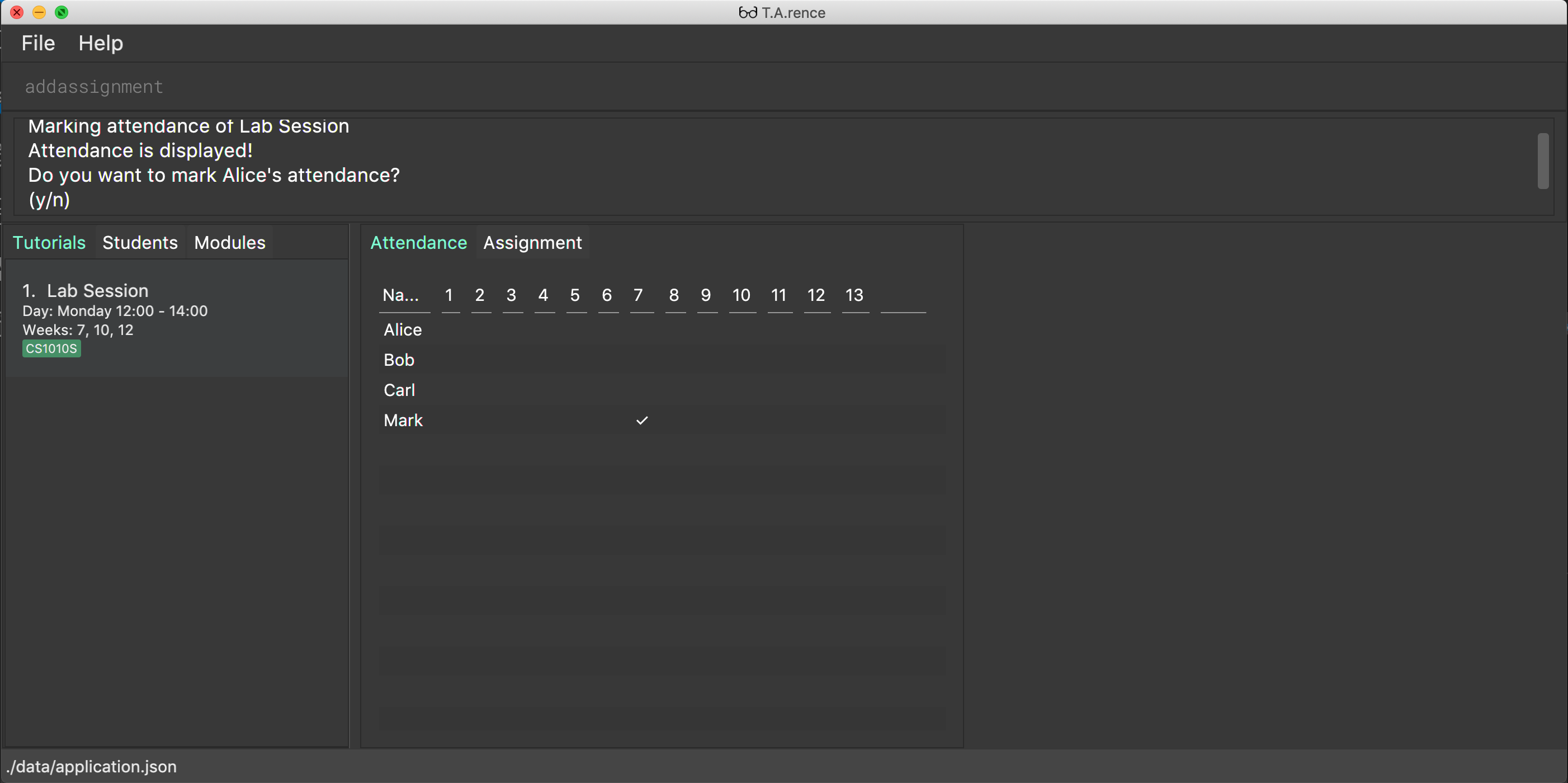Switch to the Modules tab
Screen dimensions: 1568x783
tap(230, 242)
